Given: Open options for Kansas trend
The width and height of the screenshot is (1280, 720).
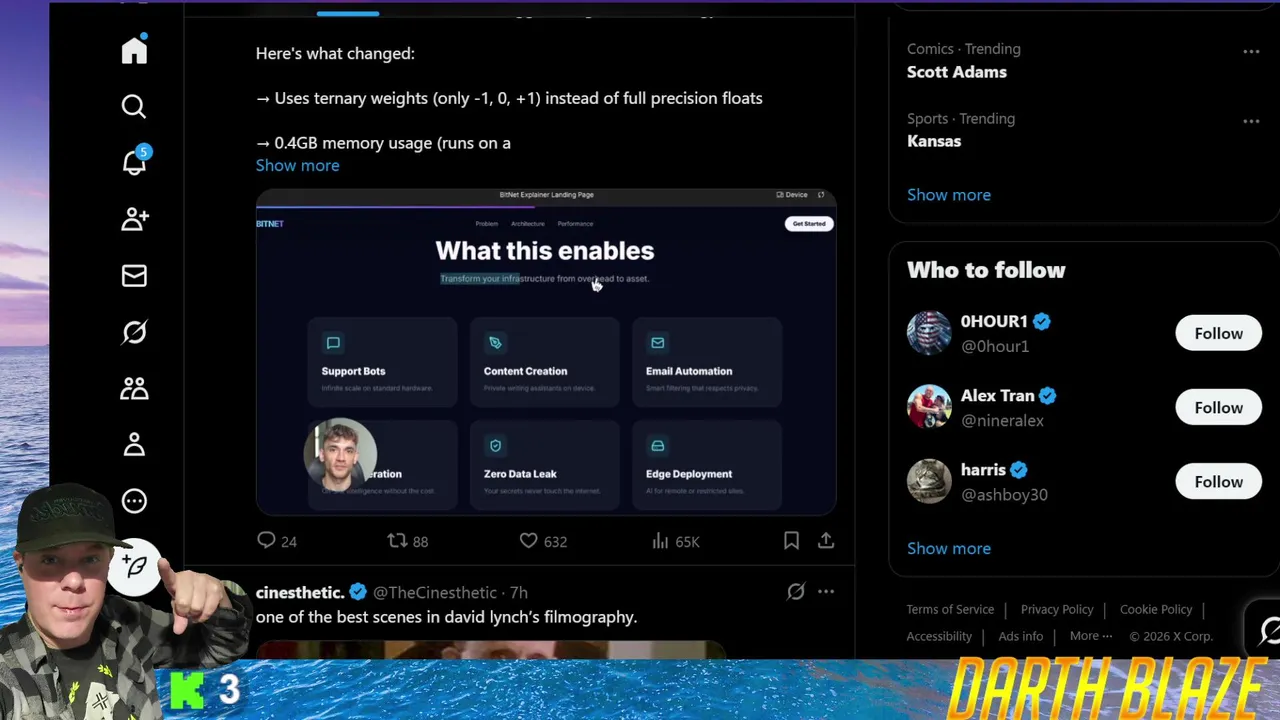Looking at the screenshot, I should (x=1251, y=121).
